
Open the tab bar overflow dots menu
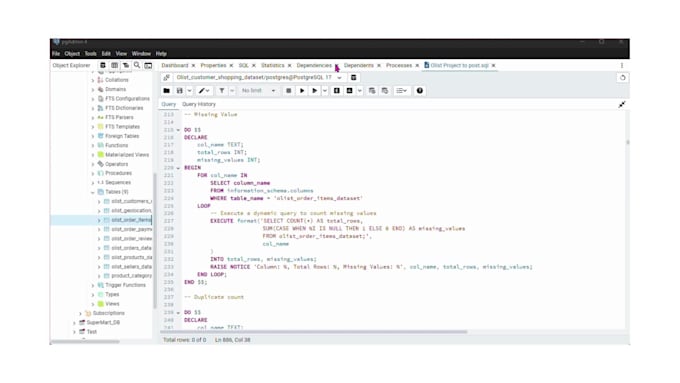(621, 65)
